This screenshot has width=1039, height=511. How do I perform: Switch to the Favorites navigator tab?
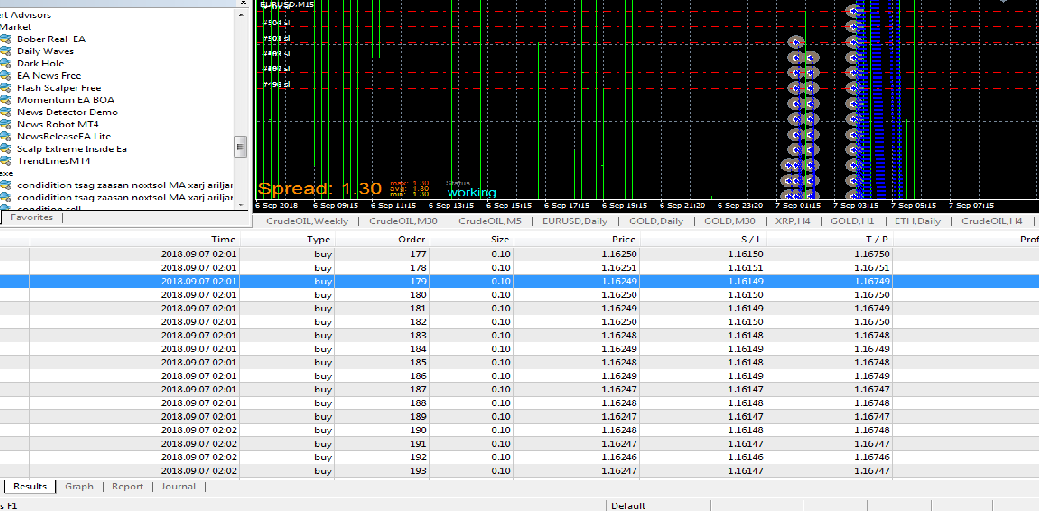pos(31,217)
